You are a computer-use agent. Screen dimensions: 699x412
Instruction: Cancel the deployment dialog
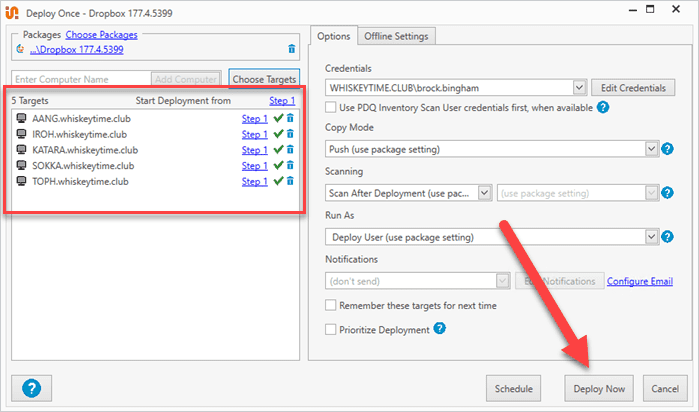click(x=665, y=388)
